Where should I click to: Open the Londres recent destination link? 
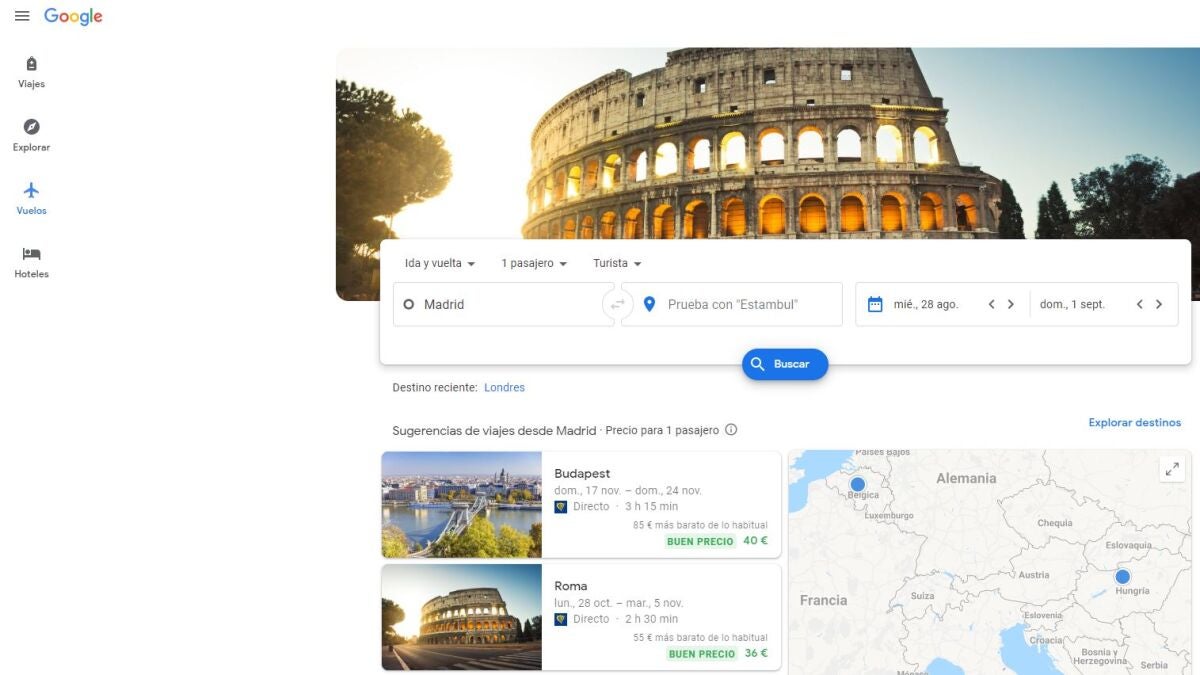(504, 387)
